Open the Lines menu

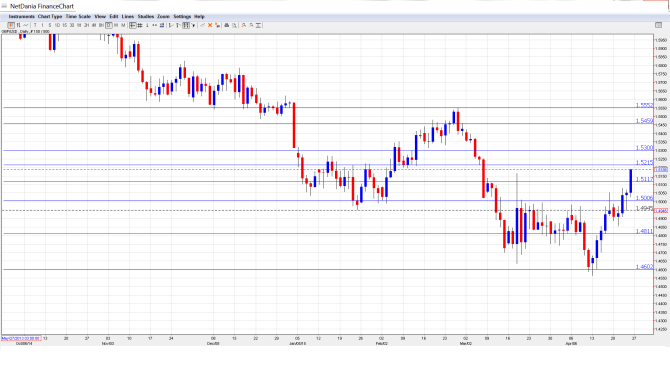[128, 17]
